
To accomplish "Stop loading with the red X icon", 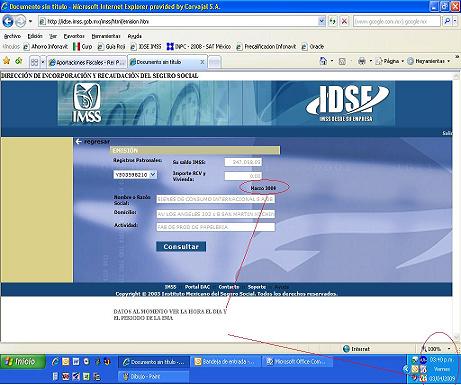I will pyautogui.click(x=344, y=21).
